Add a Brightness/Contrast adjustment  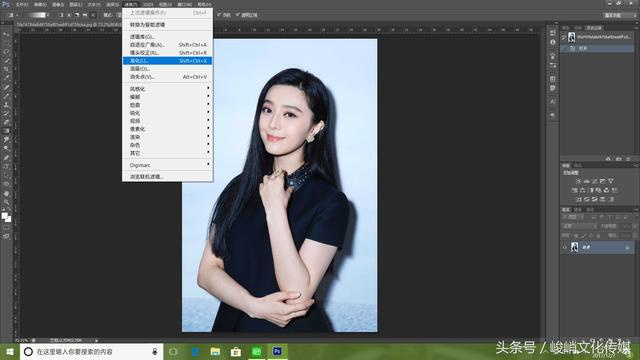578,181
